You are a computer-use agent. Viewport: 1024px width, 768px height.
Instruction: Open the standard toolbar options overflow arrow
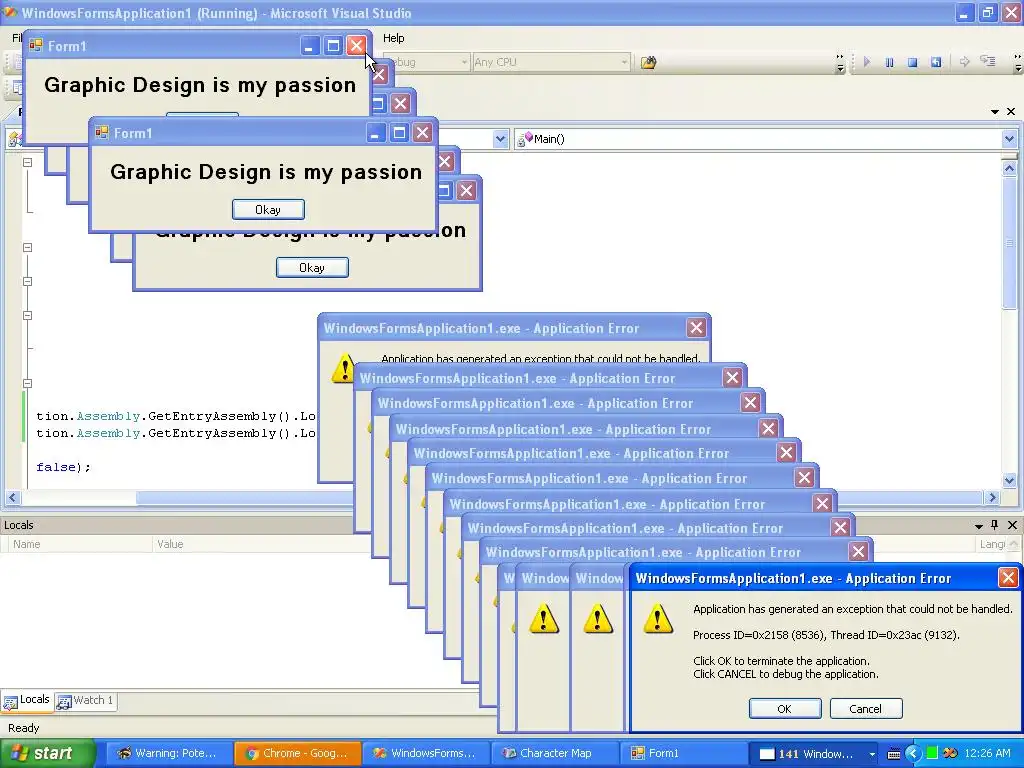coord(840,63)
